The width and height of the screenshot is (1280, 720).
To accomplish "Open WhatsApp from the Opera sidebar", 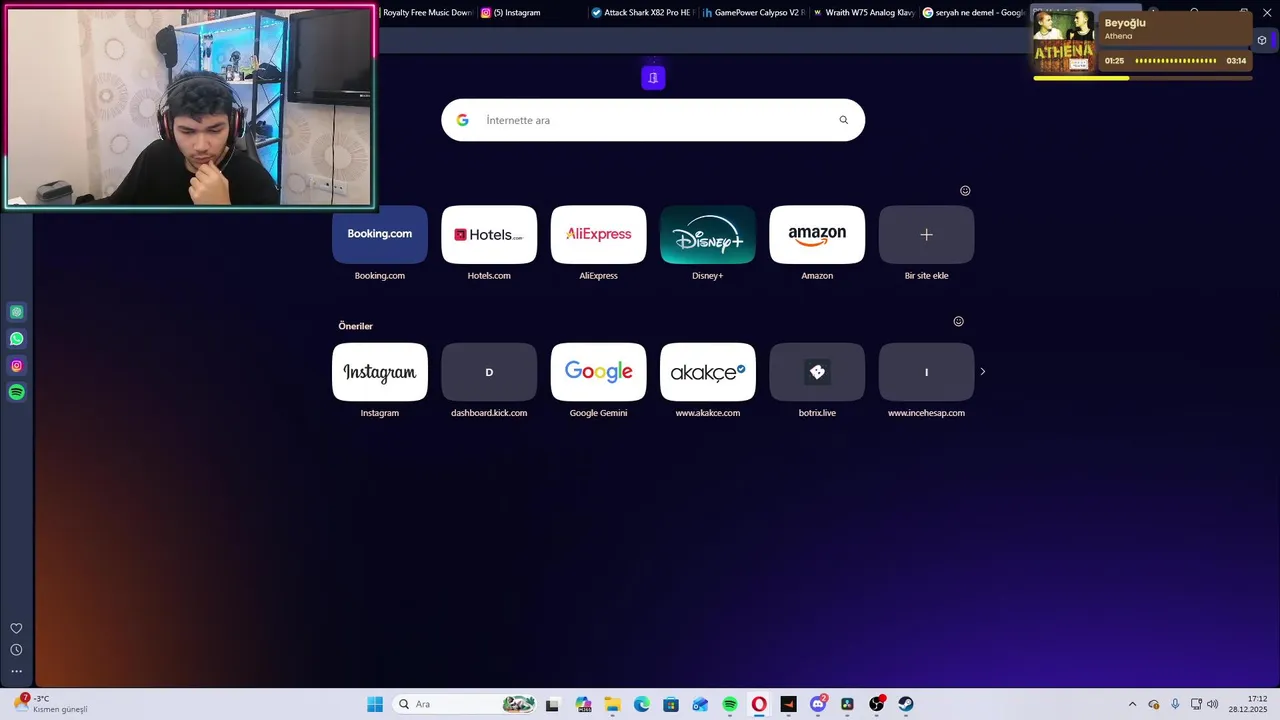I will click(16, 339).
